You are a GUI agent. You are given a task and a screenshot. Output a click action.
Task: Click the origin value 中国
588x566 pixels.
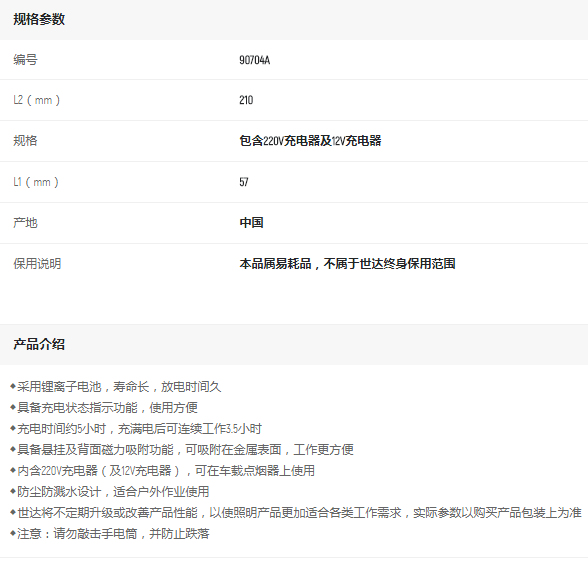(251, 223)
